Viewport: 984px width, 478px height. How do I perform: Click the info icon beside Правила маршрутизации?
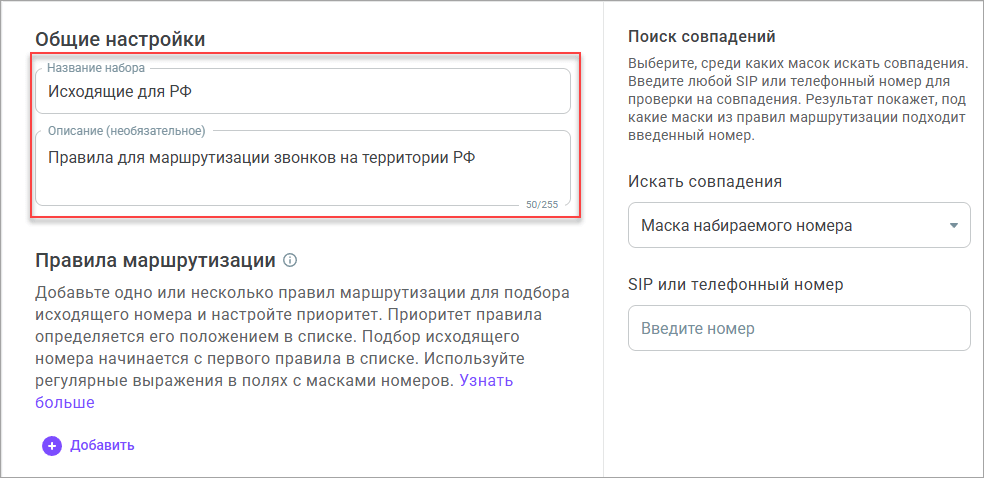point(290,260)
